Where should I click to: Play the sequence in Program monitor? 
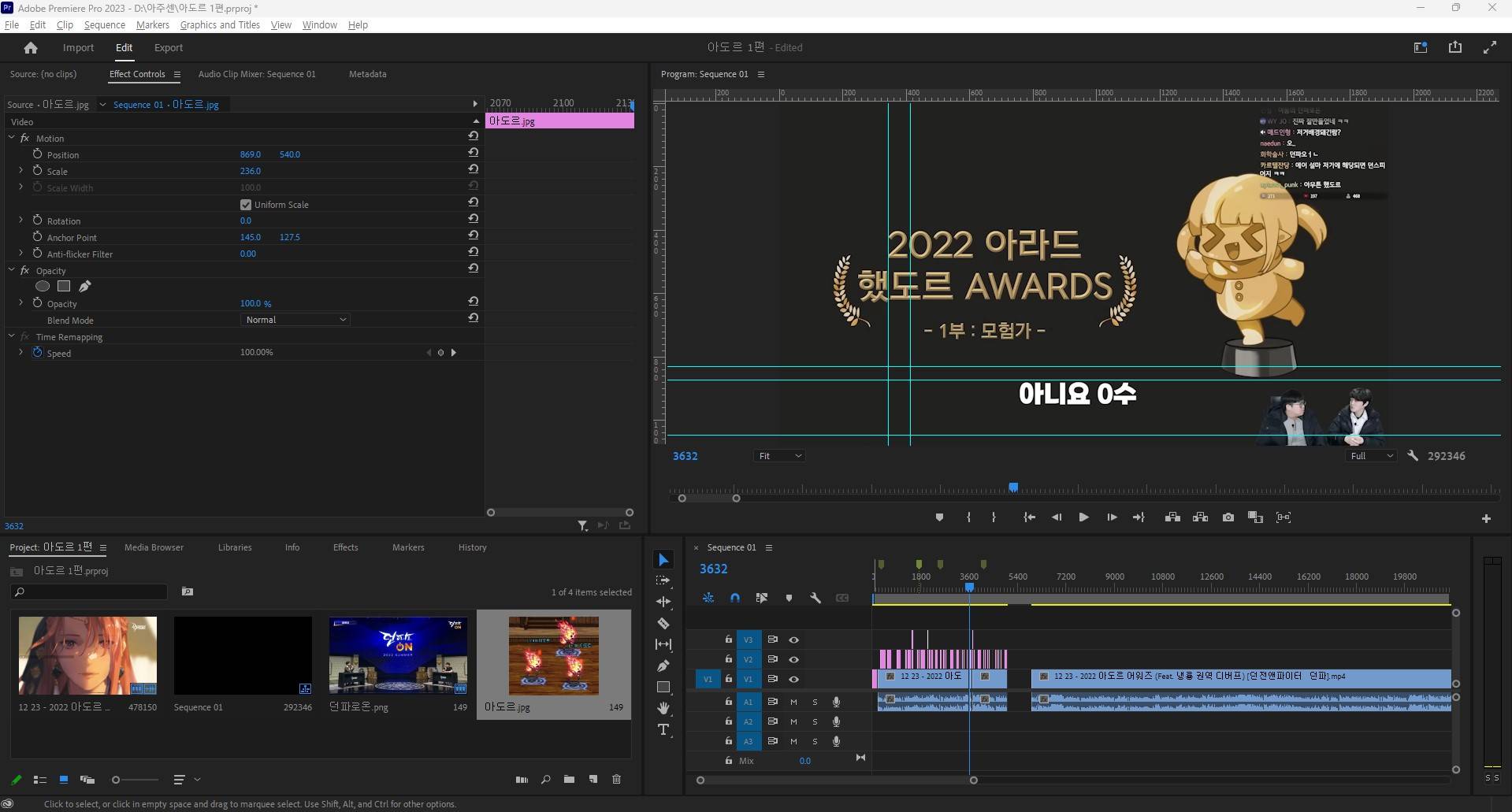pyautogui.click(x=1083, y=517)
